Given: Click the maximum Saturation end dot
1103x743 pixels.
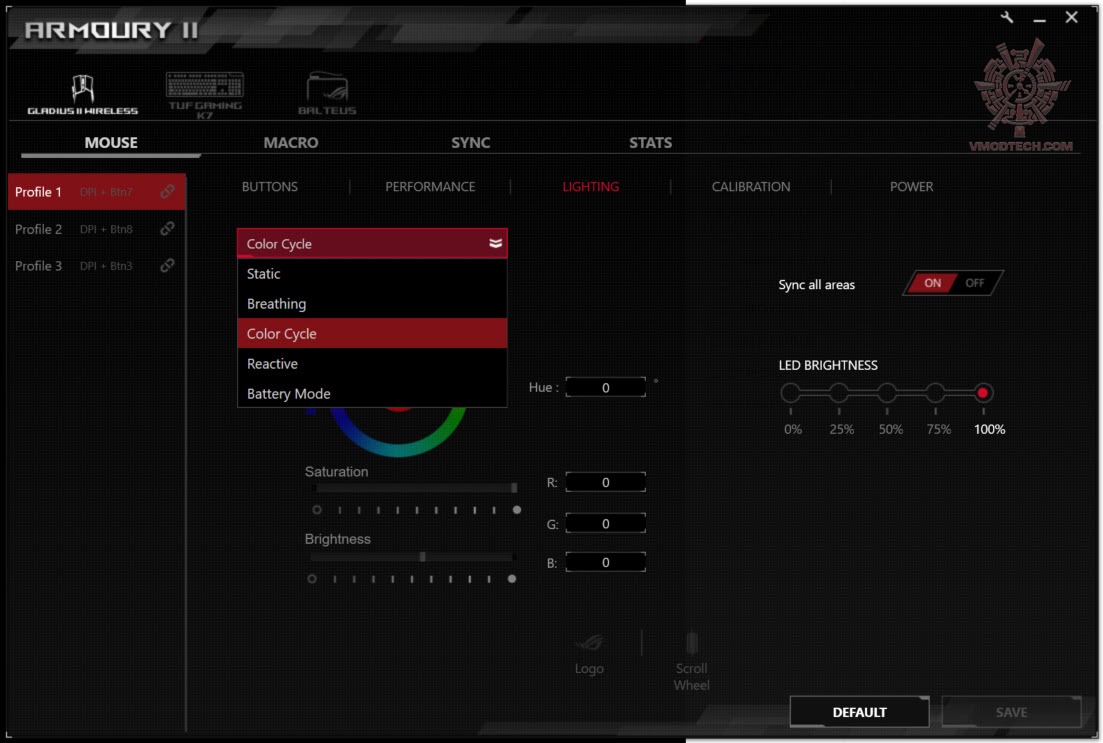Looking at the screenshot, I should [517, 509].
